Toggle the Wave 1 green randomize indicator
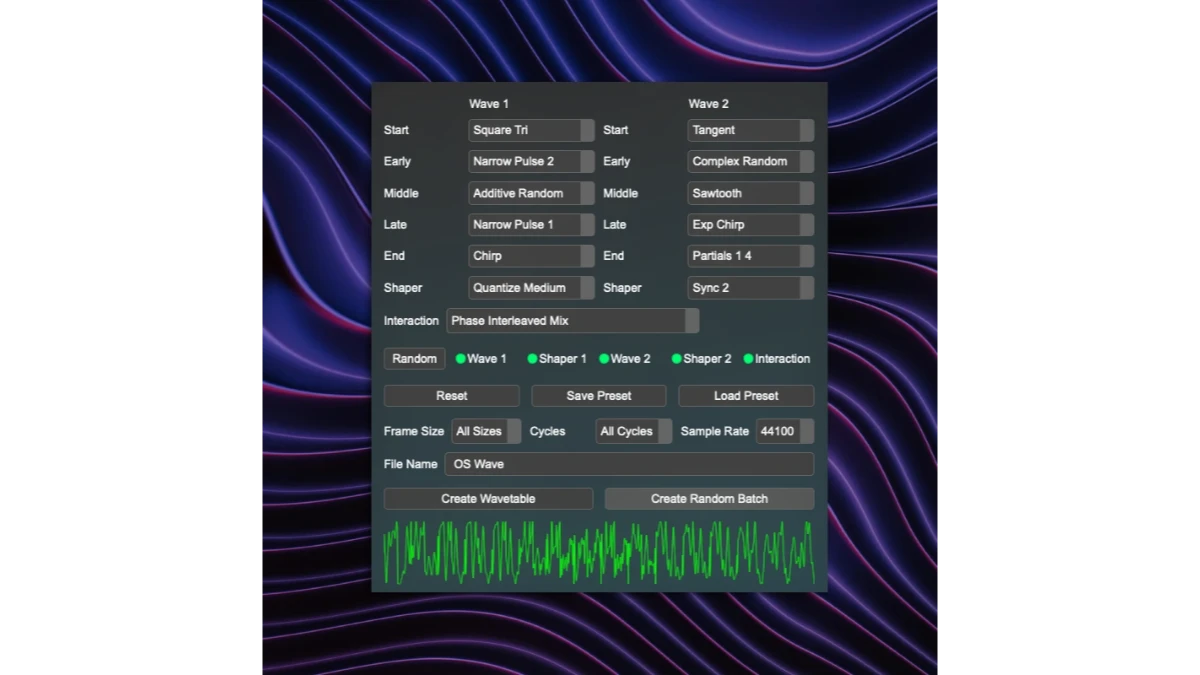1200x675 pixels. pyautogui.click(x=461, y=359)
